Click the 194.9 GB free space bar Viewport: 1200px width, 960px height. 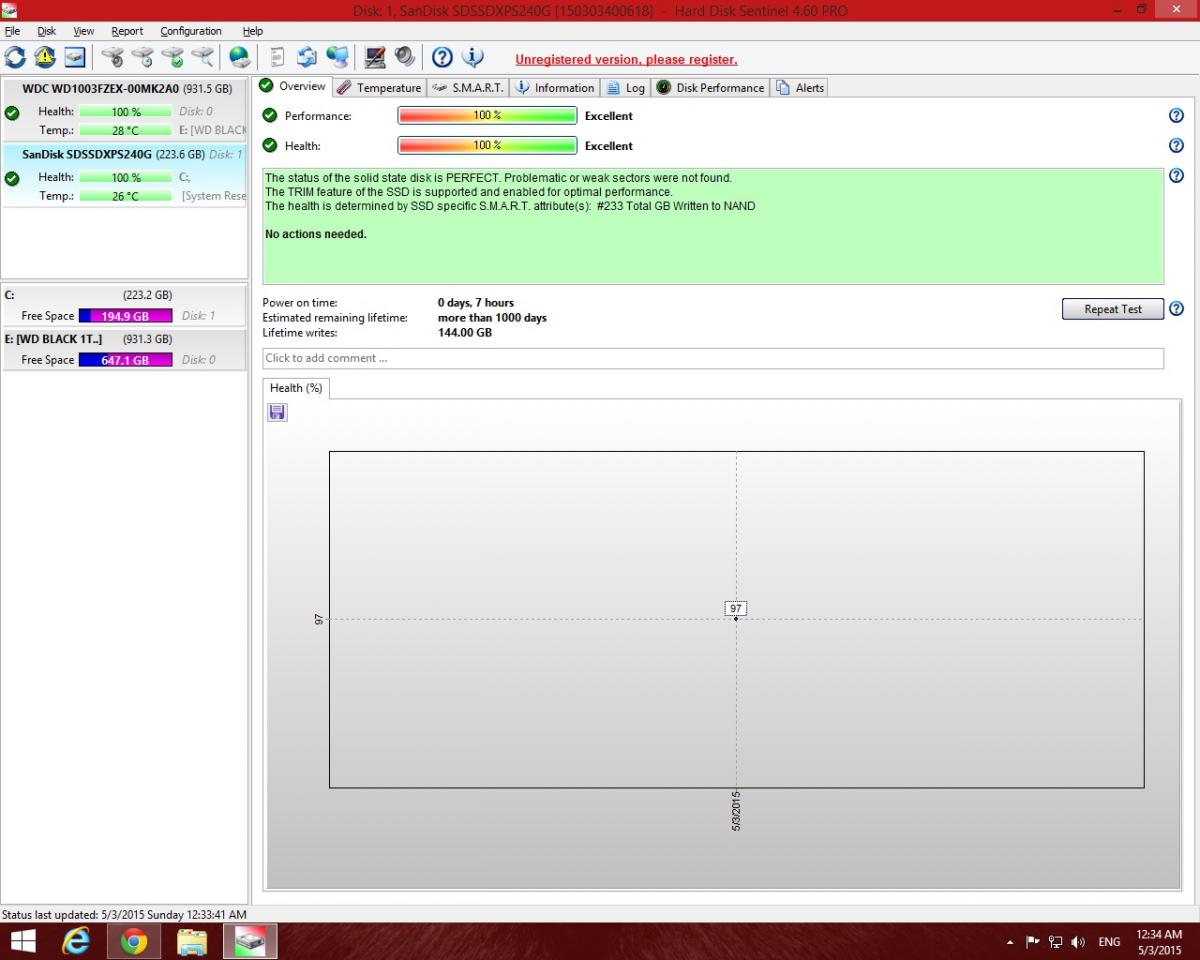pyautogui.click(x=125, y=316)
